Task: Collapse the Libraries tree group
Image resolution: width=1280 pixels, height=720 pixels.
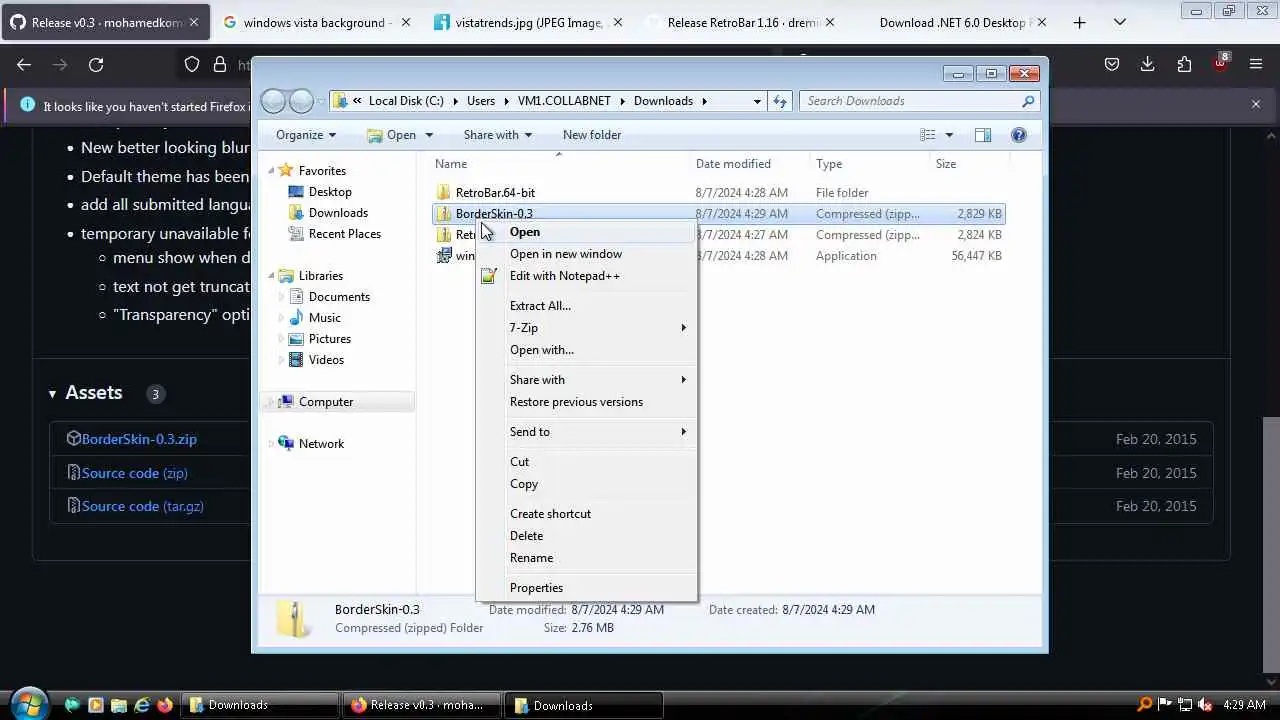Action: tap(271, 276)
